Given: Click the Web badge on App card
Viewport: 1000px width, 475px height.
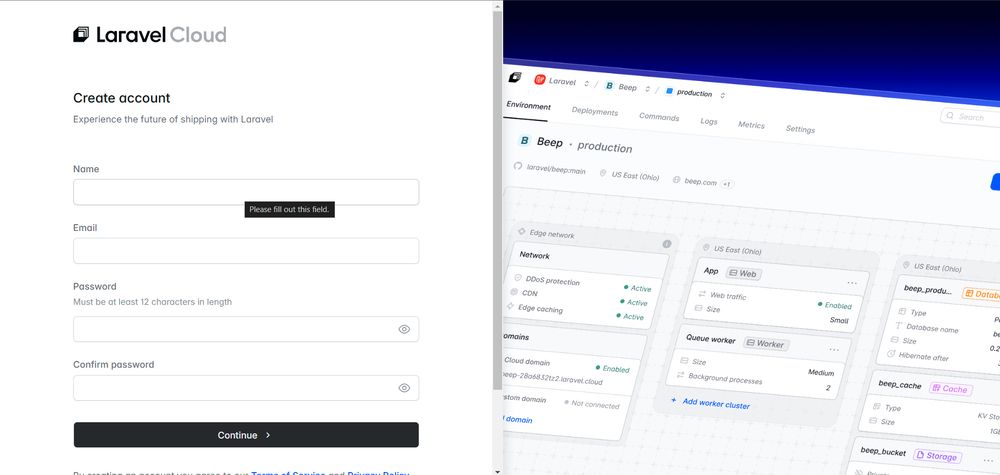Looking at the screenshot, I should point(743,274).
